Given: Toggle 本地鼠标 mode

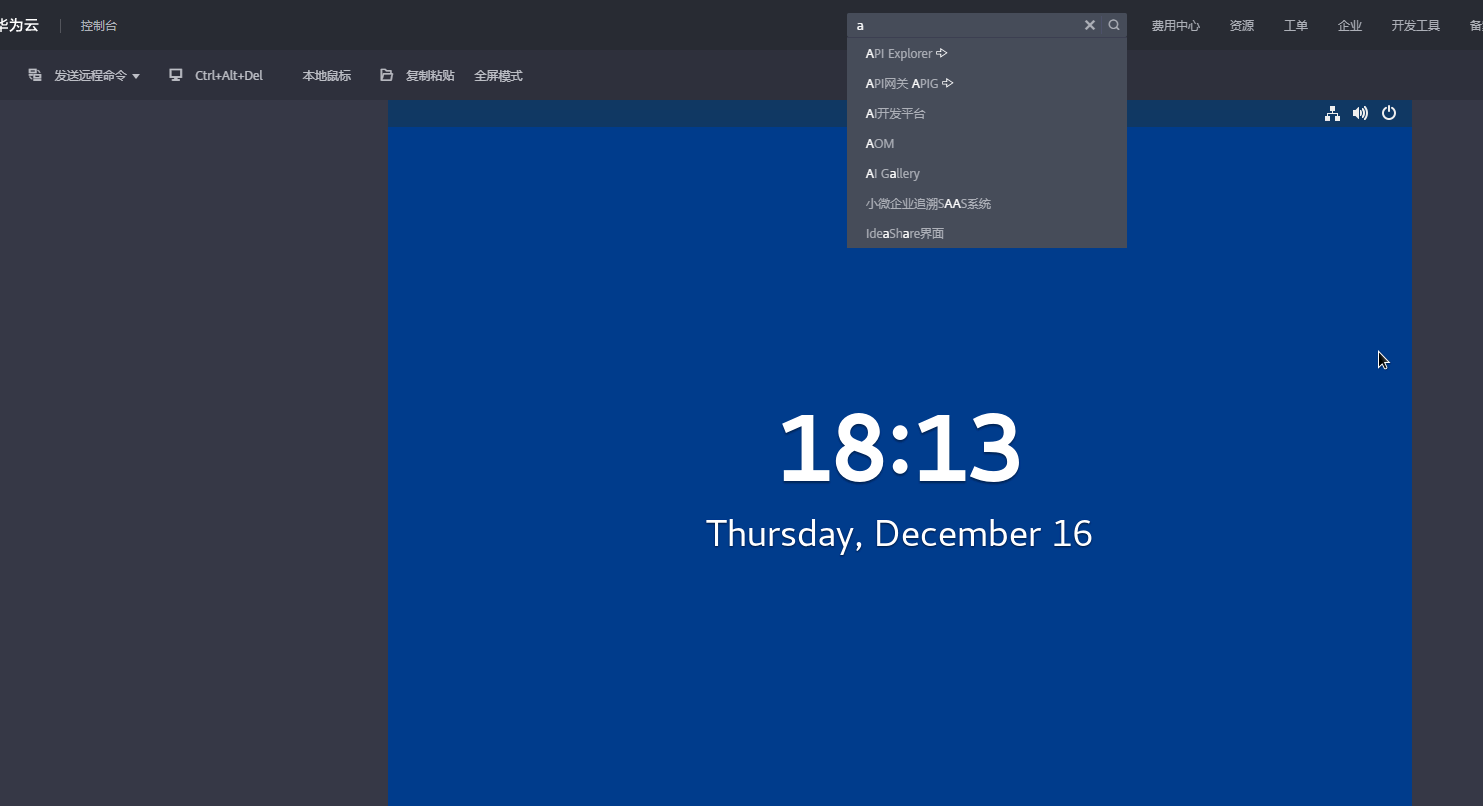Looking at the screenshot, I should coord(327,75).
